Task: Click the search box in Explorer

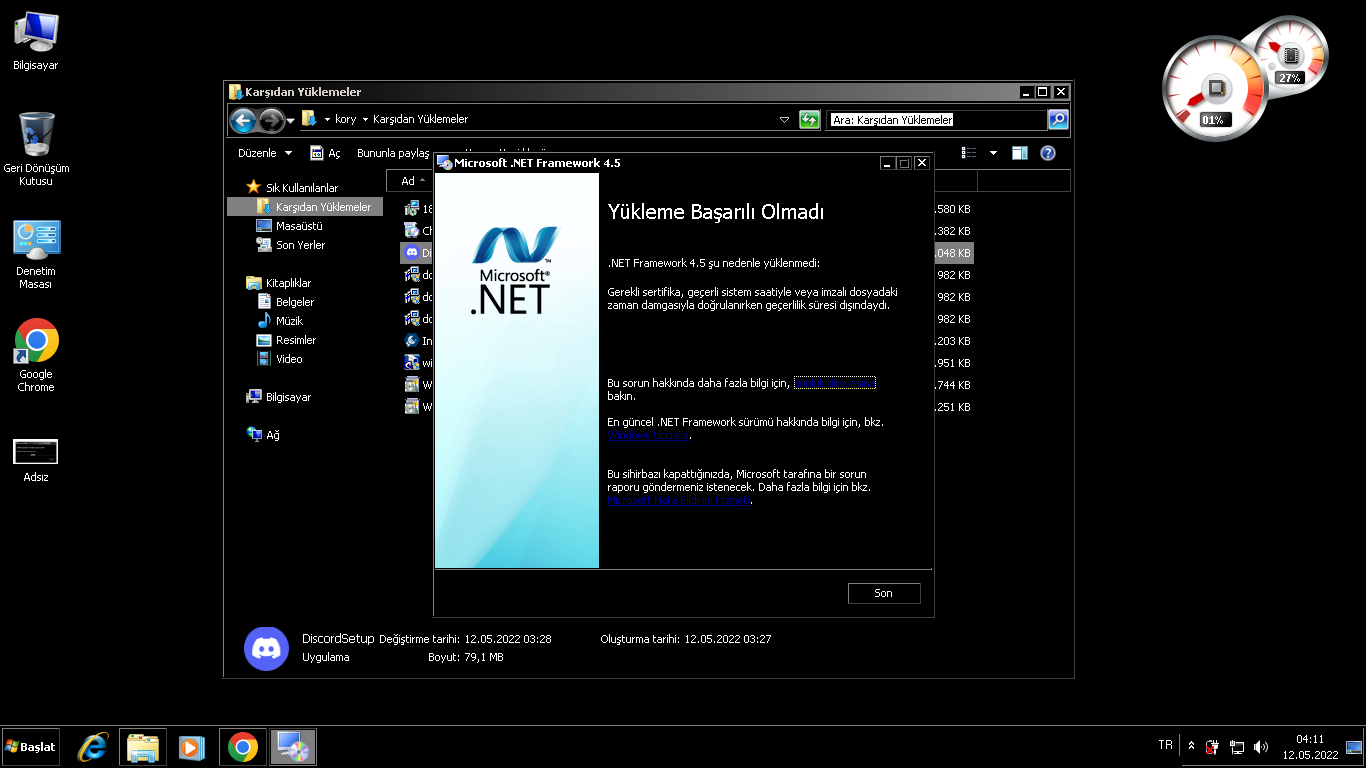Action: [936, 120]
